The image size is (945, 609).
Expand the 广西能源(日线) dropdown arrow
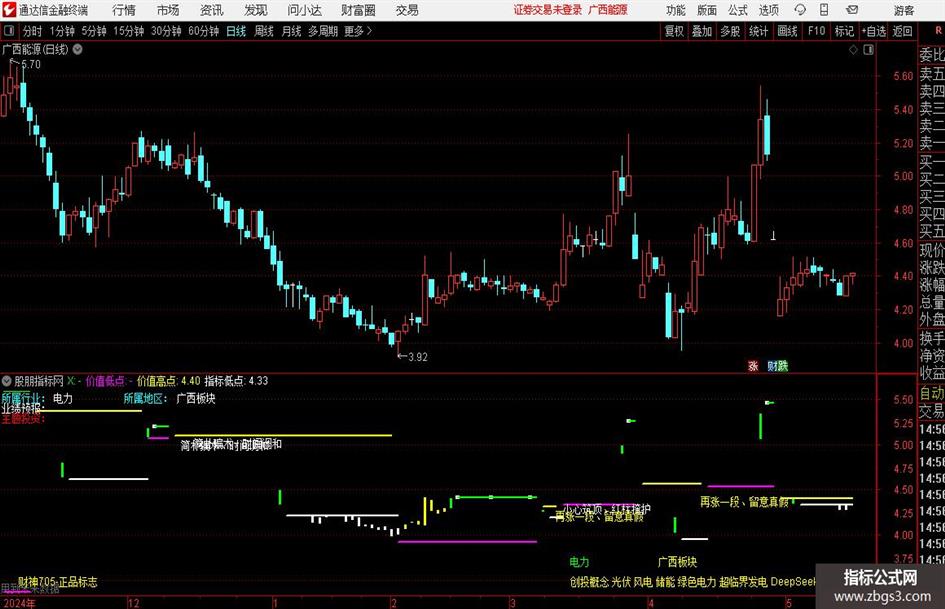(x=78, y=49)
